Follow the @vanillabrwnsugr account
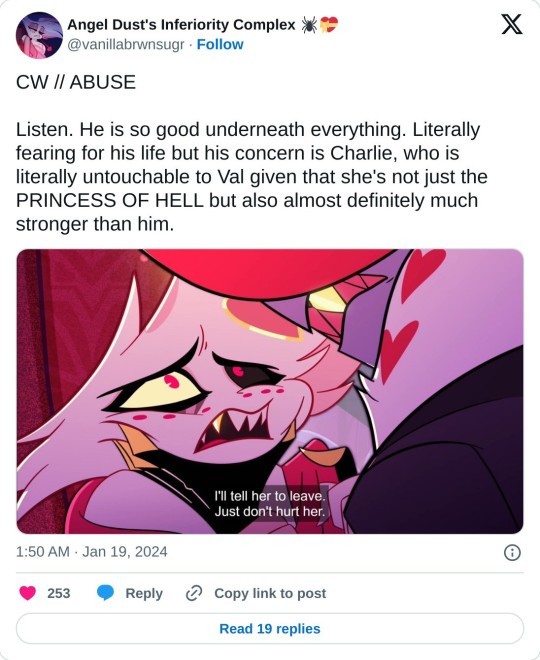This screenshot has width=540, height=660. coord(220,44)
